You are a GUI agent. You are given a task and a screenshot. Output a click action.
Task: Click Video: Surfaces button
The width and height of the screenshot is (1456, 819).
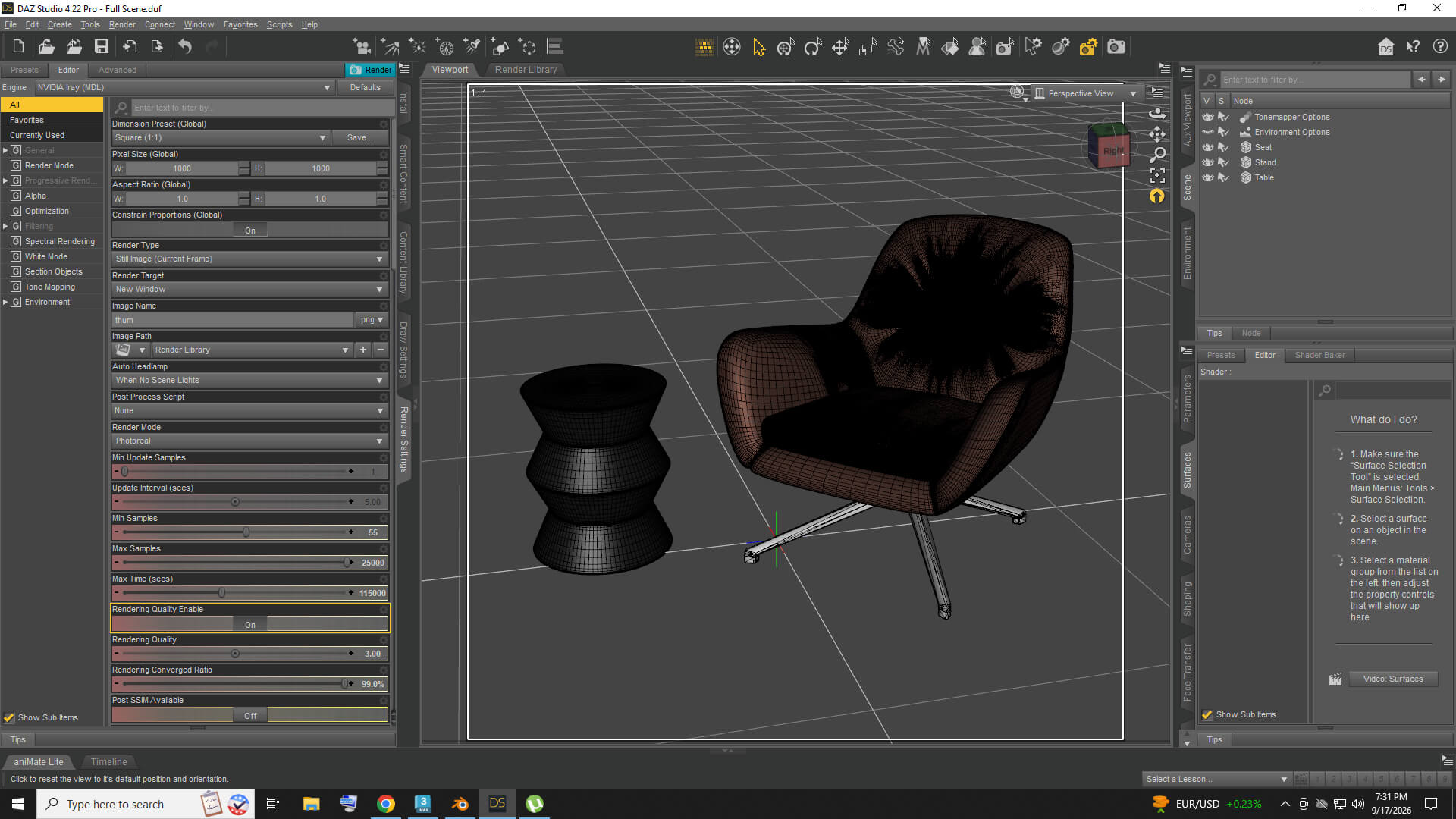pos(1393,679)
